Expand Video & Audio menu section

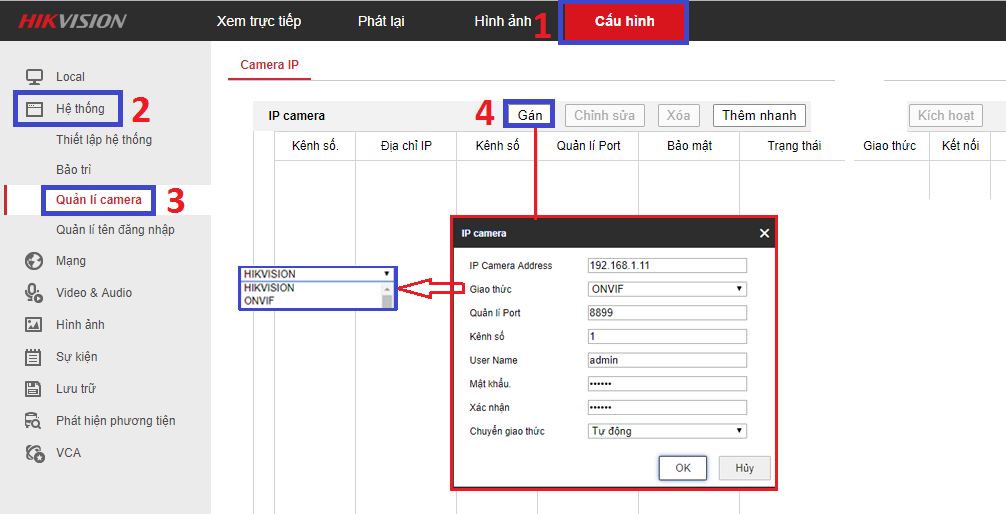coord(94,293)
